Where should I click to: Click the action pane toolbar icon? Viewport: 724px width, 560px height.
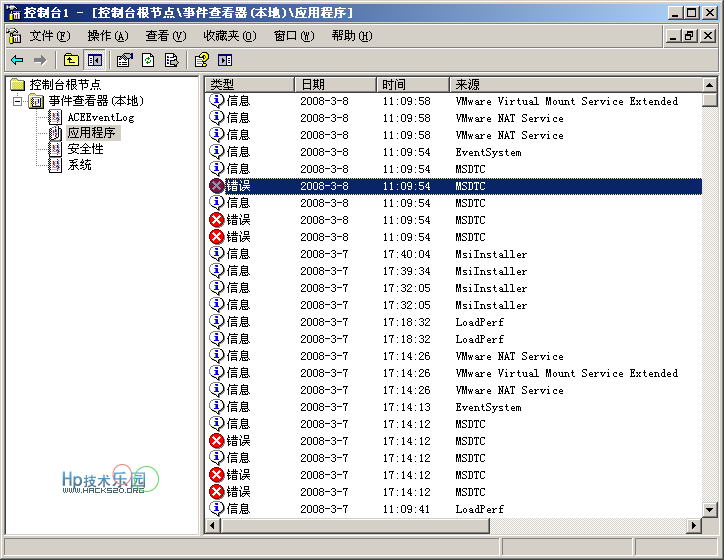tap(225, 60)
